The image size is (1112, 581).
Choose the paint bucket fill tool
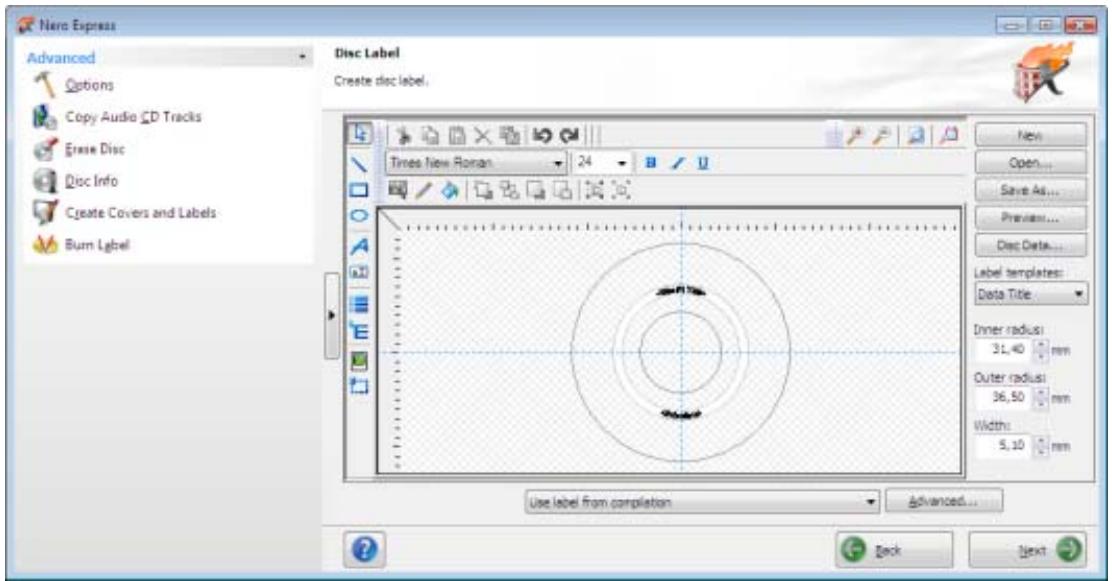click(x=450, y=190)
